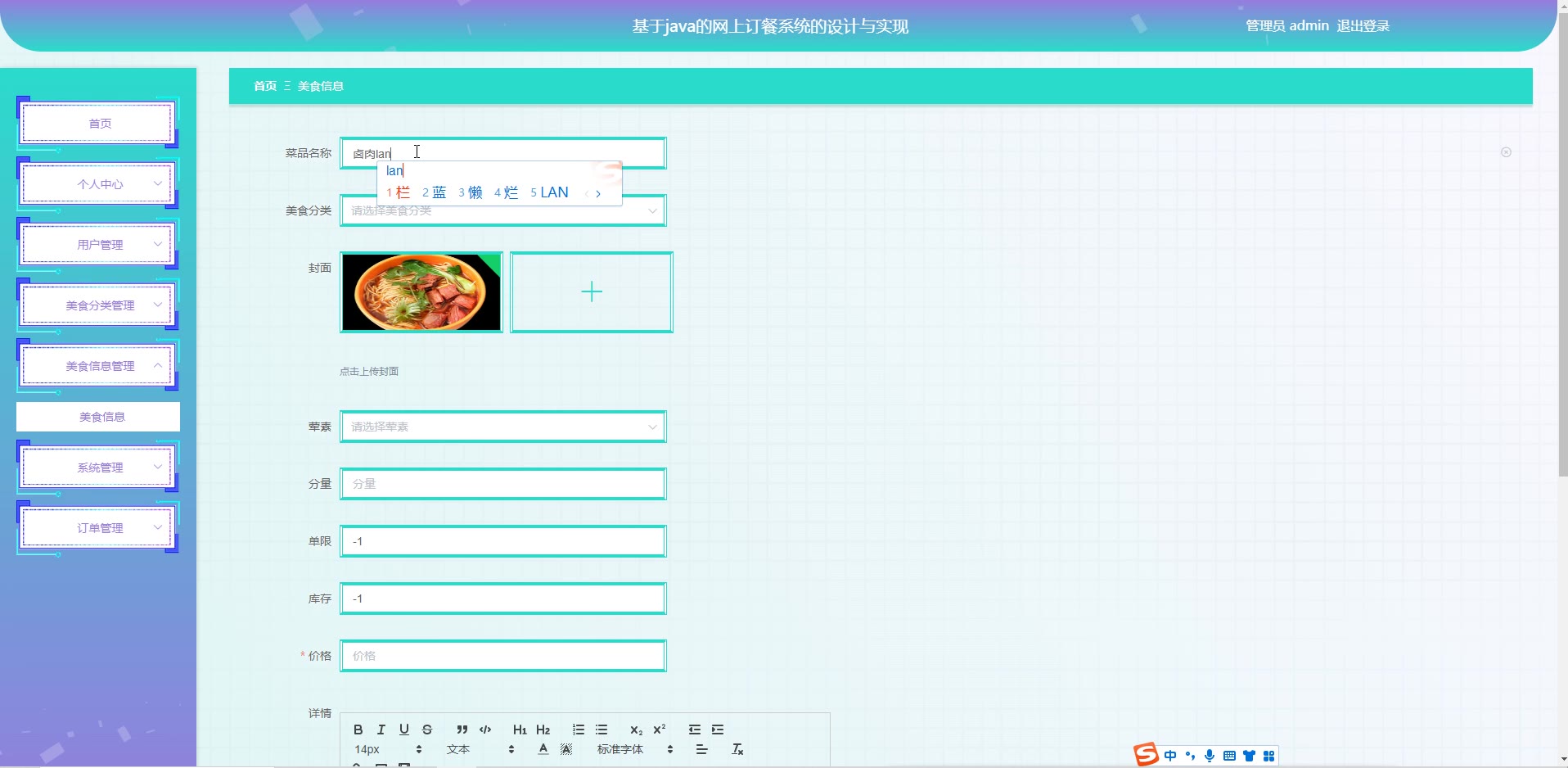
Task: Open the IME toolbox grid icon
Action: (1268, 756)
